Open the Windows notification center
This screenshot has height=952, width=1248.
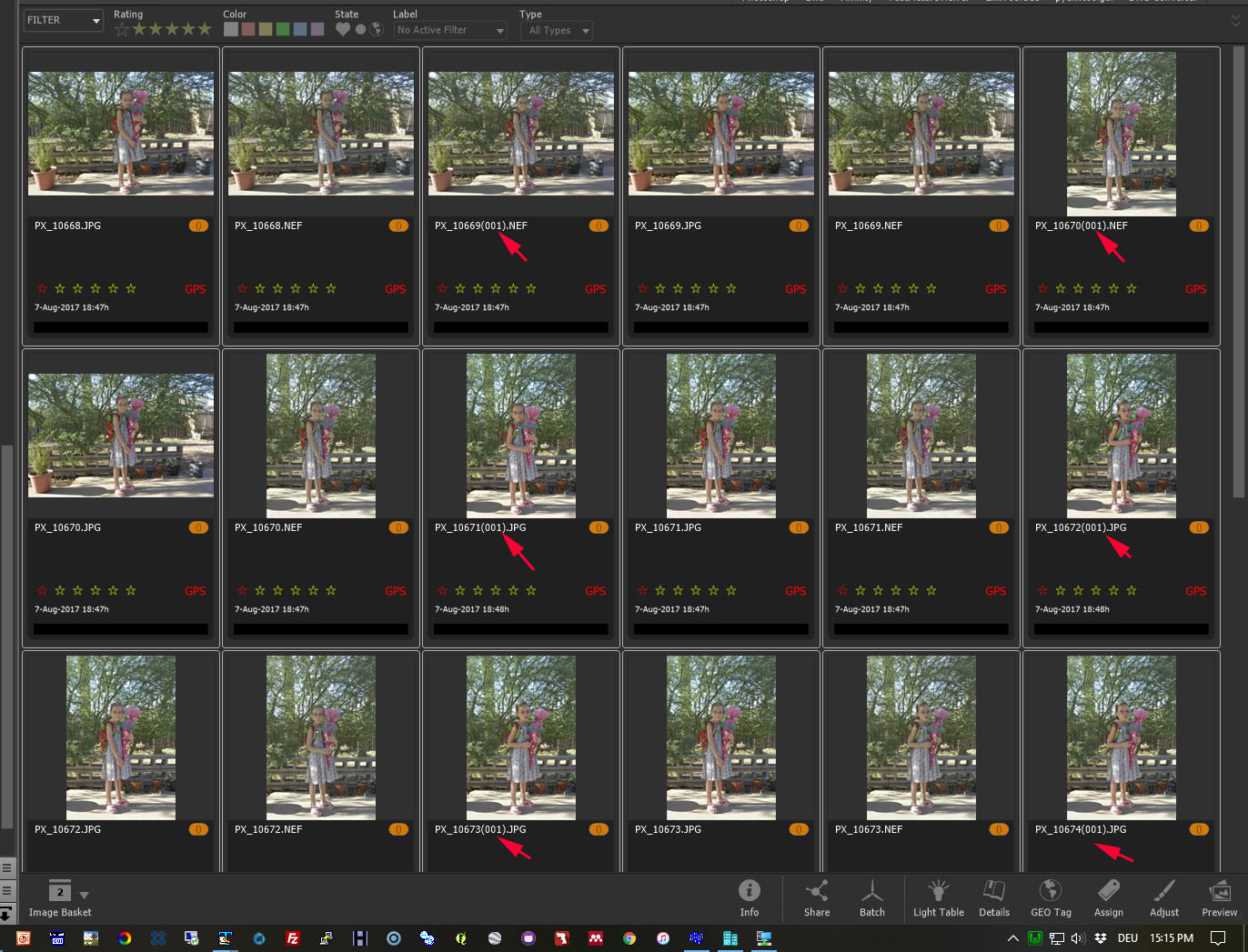pos(1218,938)
